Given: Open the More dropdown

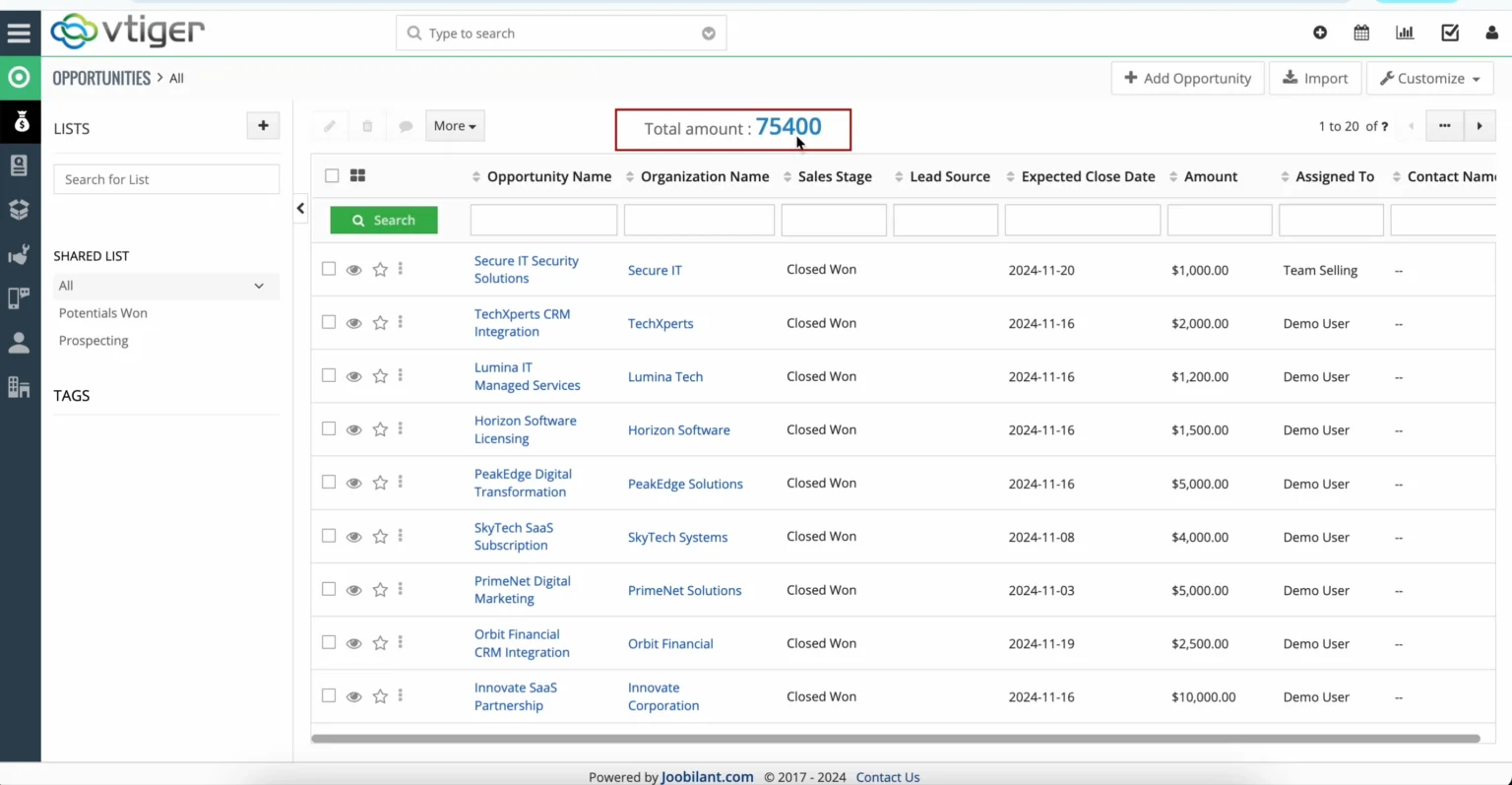Looking at the screenshot, I should click(454, 125).
